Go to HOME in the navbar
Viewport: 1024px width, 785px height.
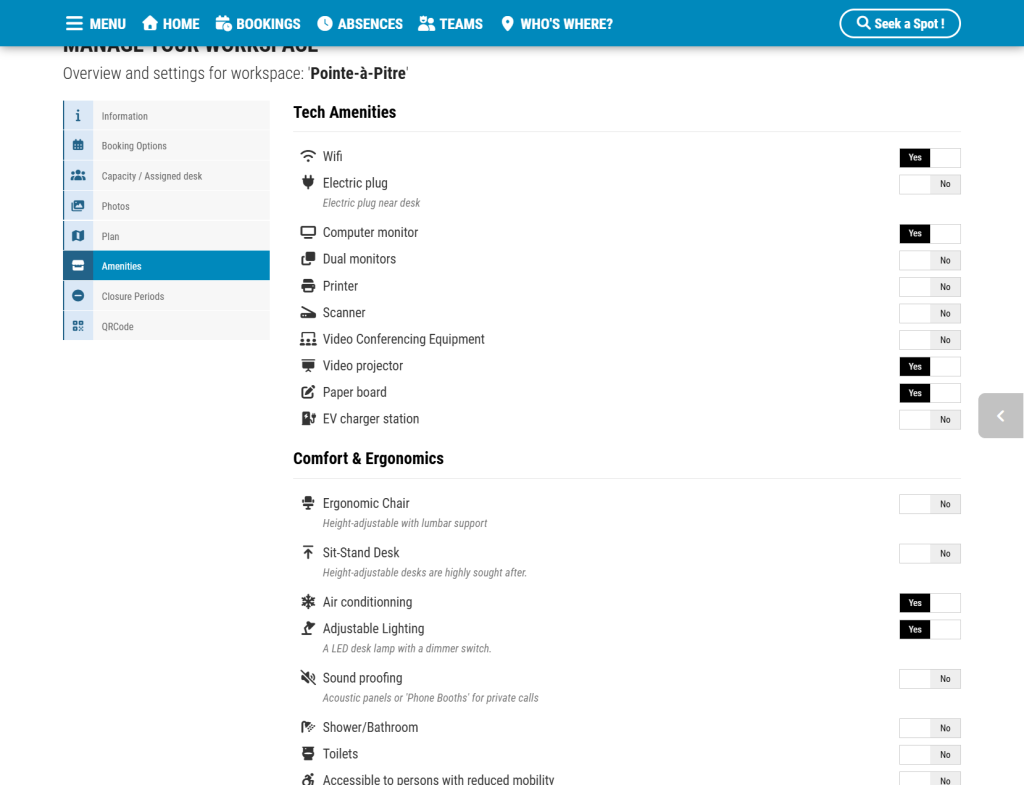pos(171,24)
